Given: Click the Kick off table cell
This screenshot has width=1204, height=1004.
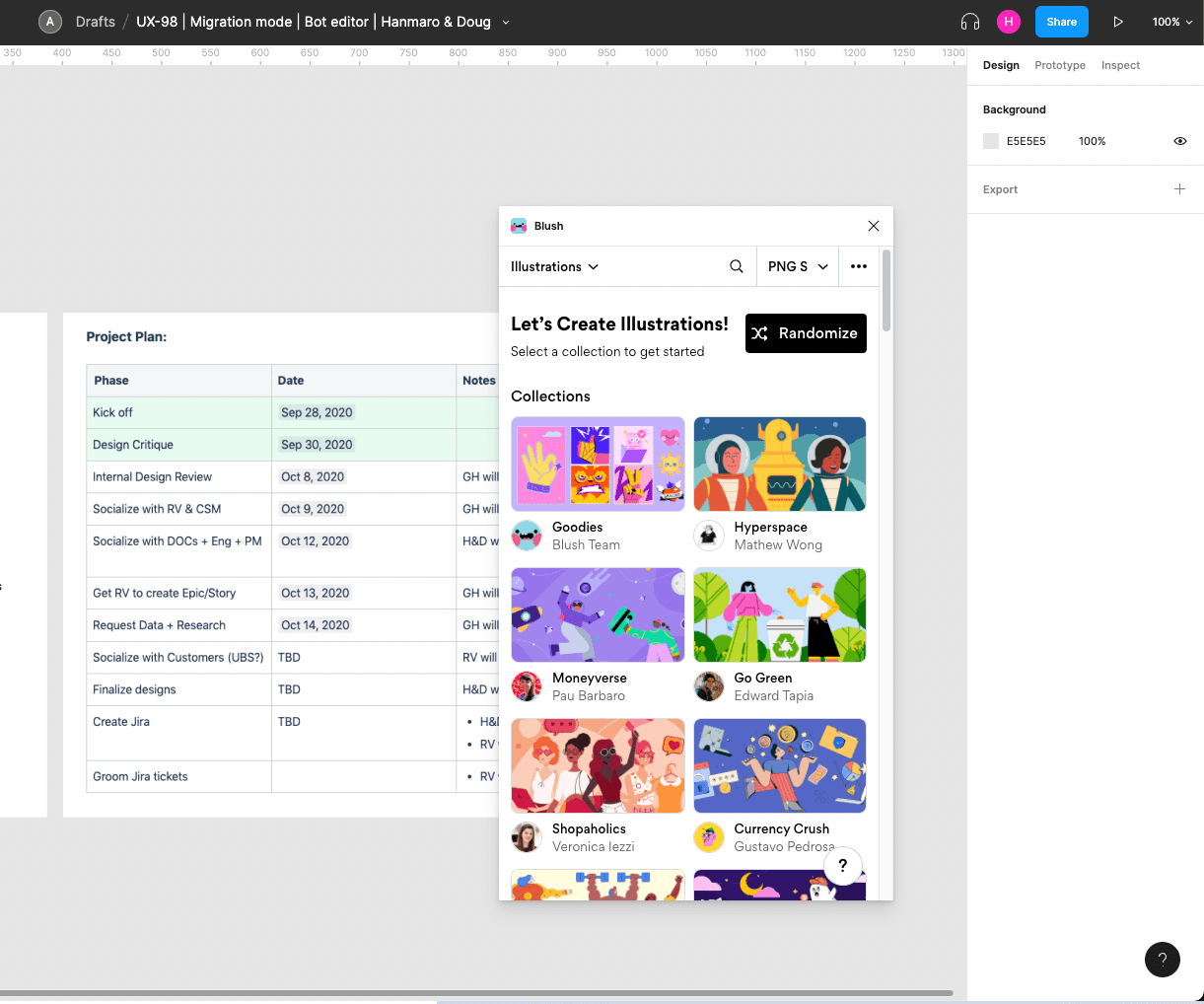Looking at the screenshot, I should 178,412.
